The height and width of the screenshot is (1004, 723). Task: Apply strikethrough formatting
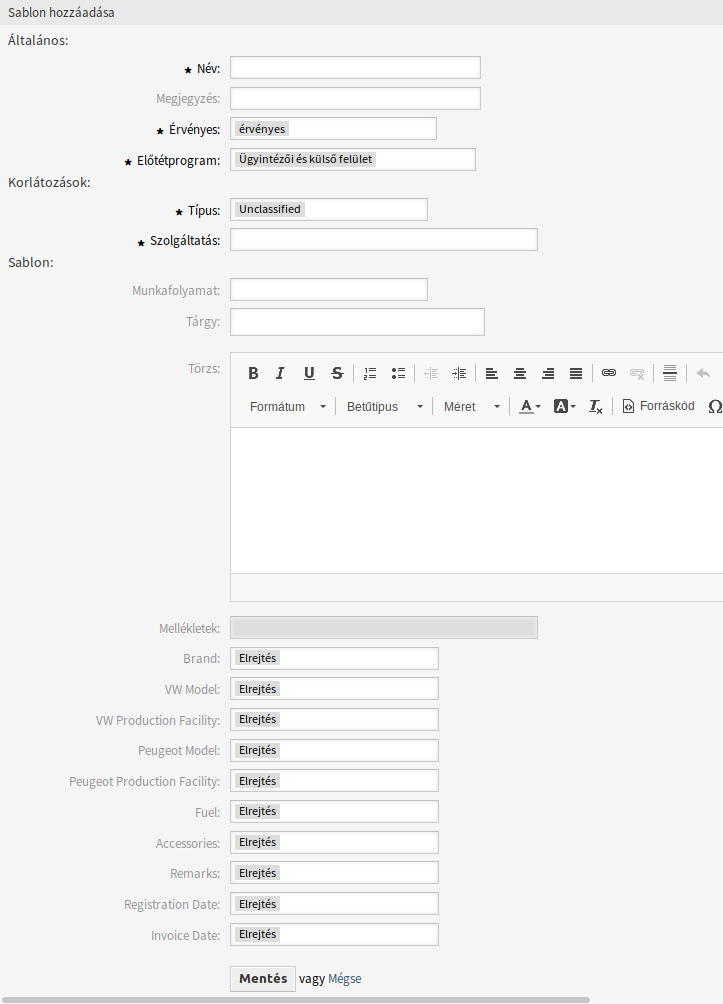click(x=337, y=373)
